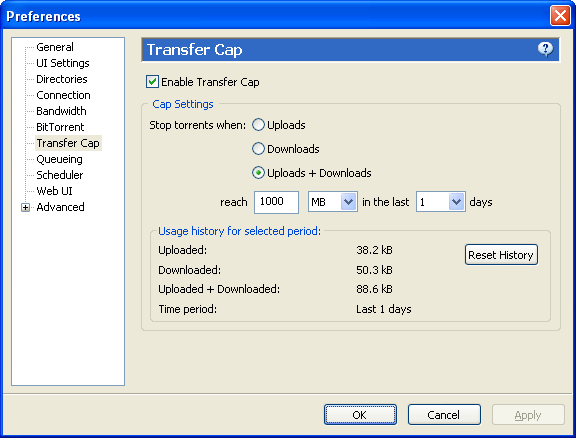Open the Scheduler section
Viewport: 576px width, 438px height.
60,175
